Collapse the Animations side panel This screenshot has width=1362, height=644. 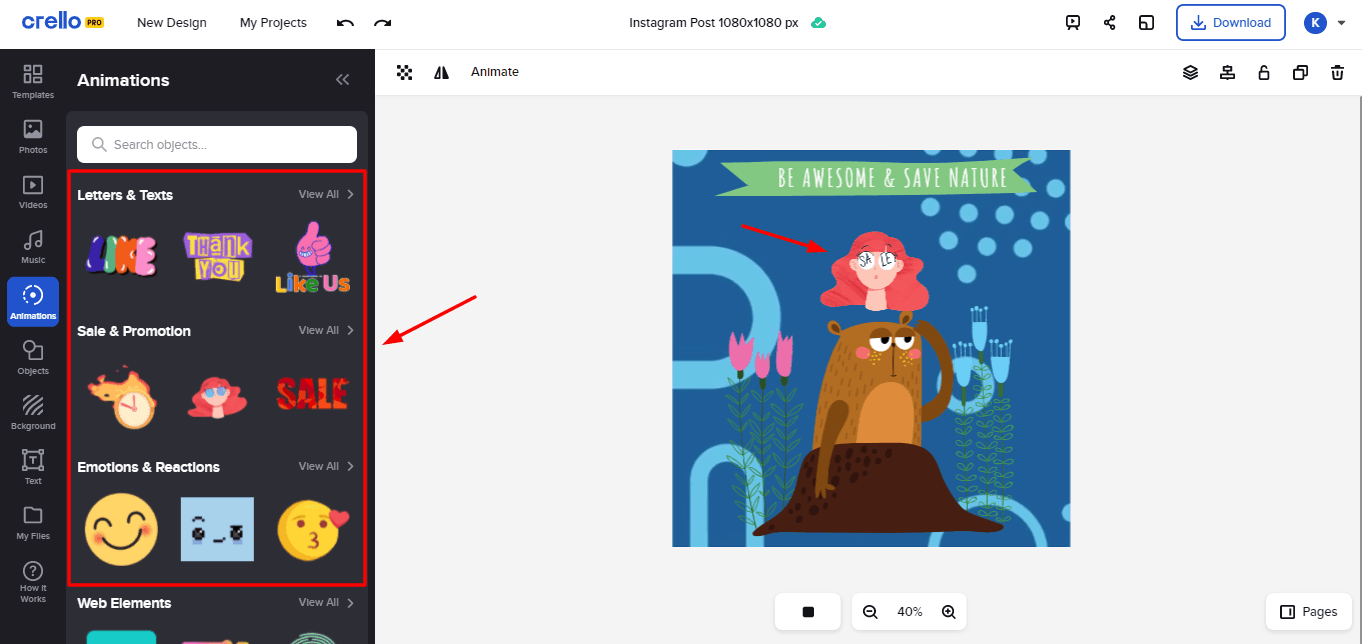point(342,80)
